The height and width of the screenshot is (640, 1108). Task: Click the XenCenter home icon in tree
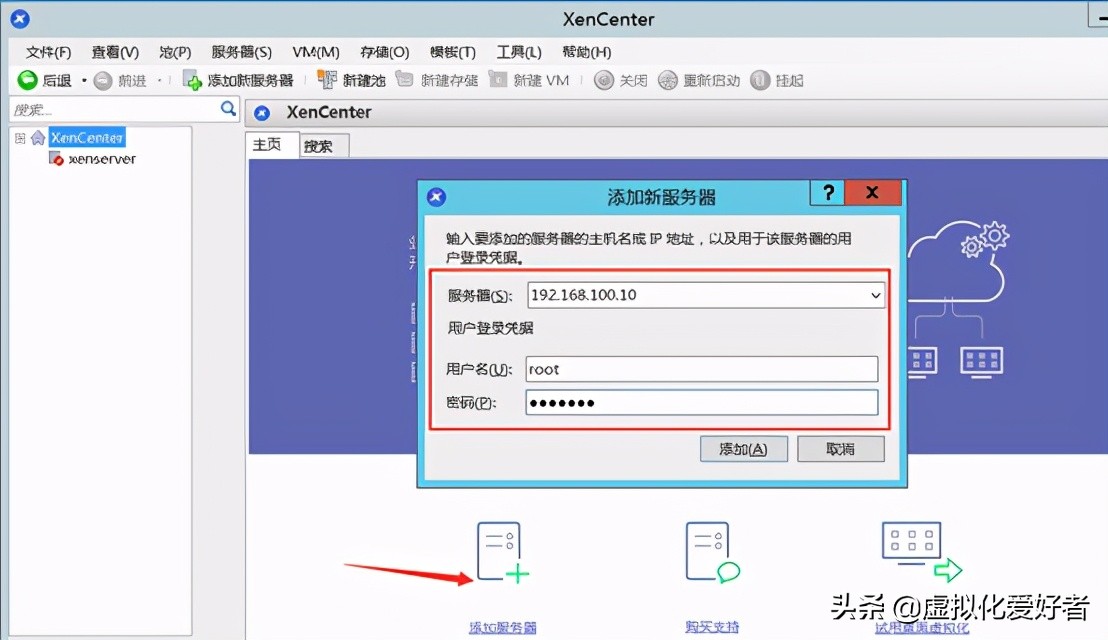pyautogui.click(x=37, y=138)
